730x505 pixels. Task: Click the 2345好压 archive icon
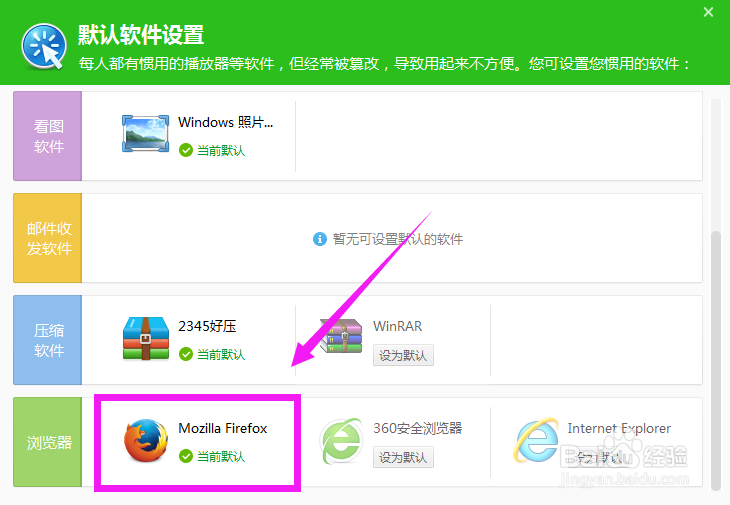[146, 338]
